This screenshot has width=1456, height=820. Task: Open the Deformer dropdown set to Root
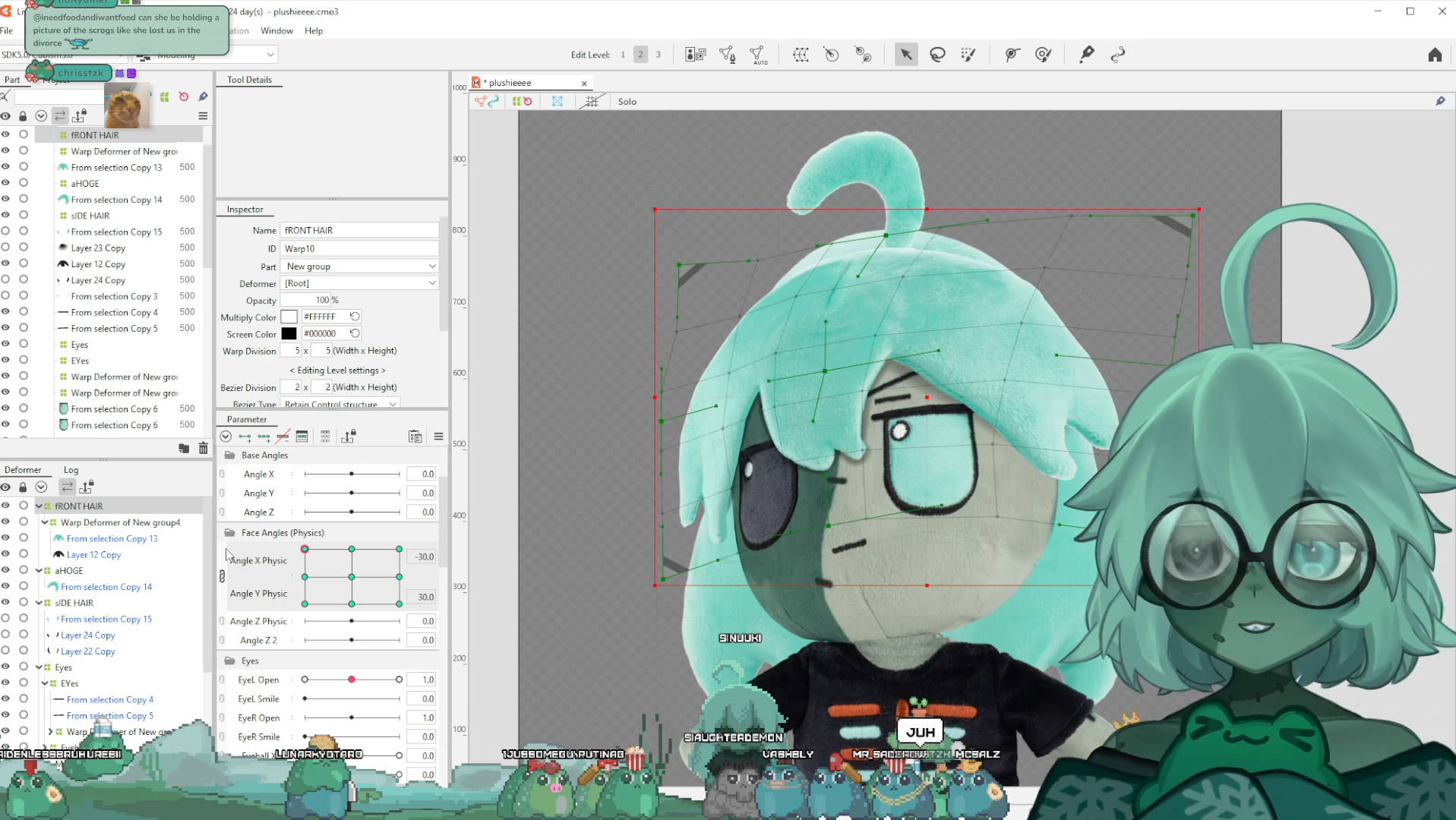[360, 283]
